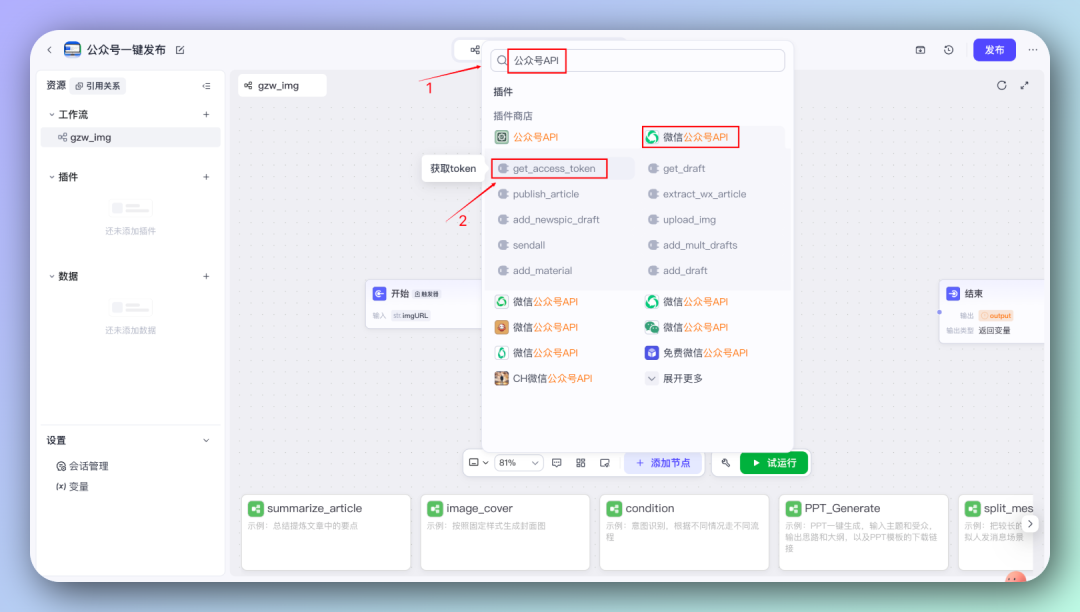The height and width of the screenshot is (612, 1080).
Task: Open image_cover template card
Action: click(x=505, y=532)
